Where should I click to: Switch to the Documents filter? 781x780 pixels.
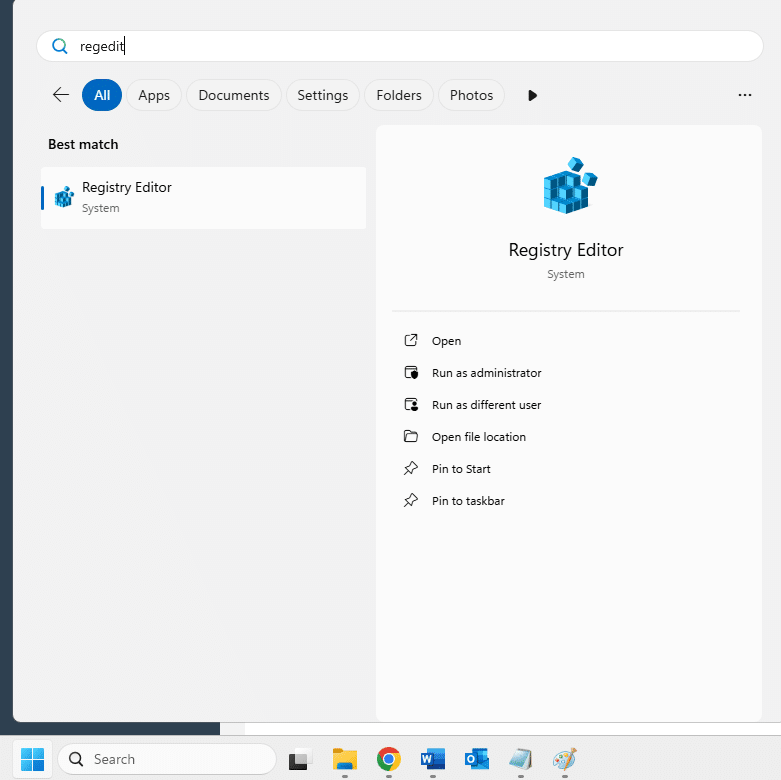point(234,95)
